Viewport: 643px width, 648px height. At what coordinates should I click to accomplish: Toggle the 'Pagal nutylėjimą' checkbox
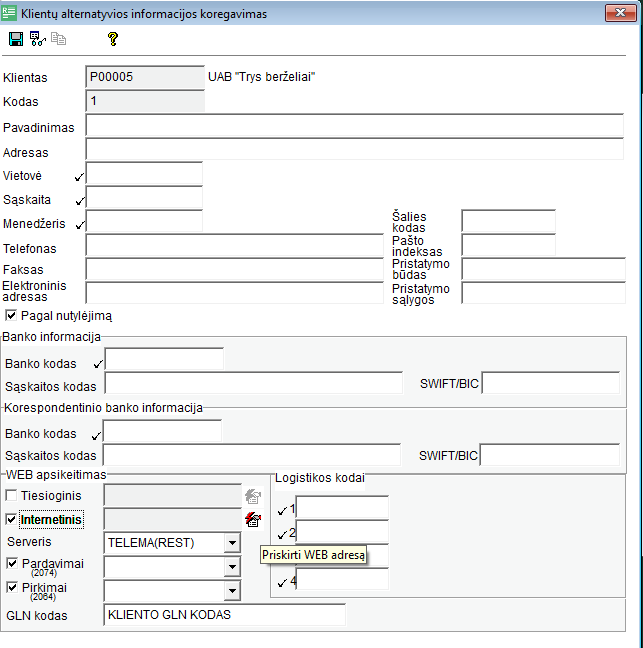tap(11, 316)
